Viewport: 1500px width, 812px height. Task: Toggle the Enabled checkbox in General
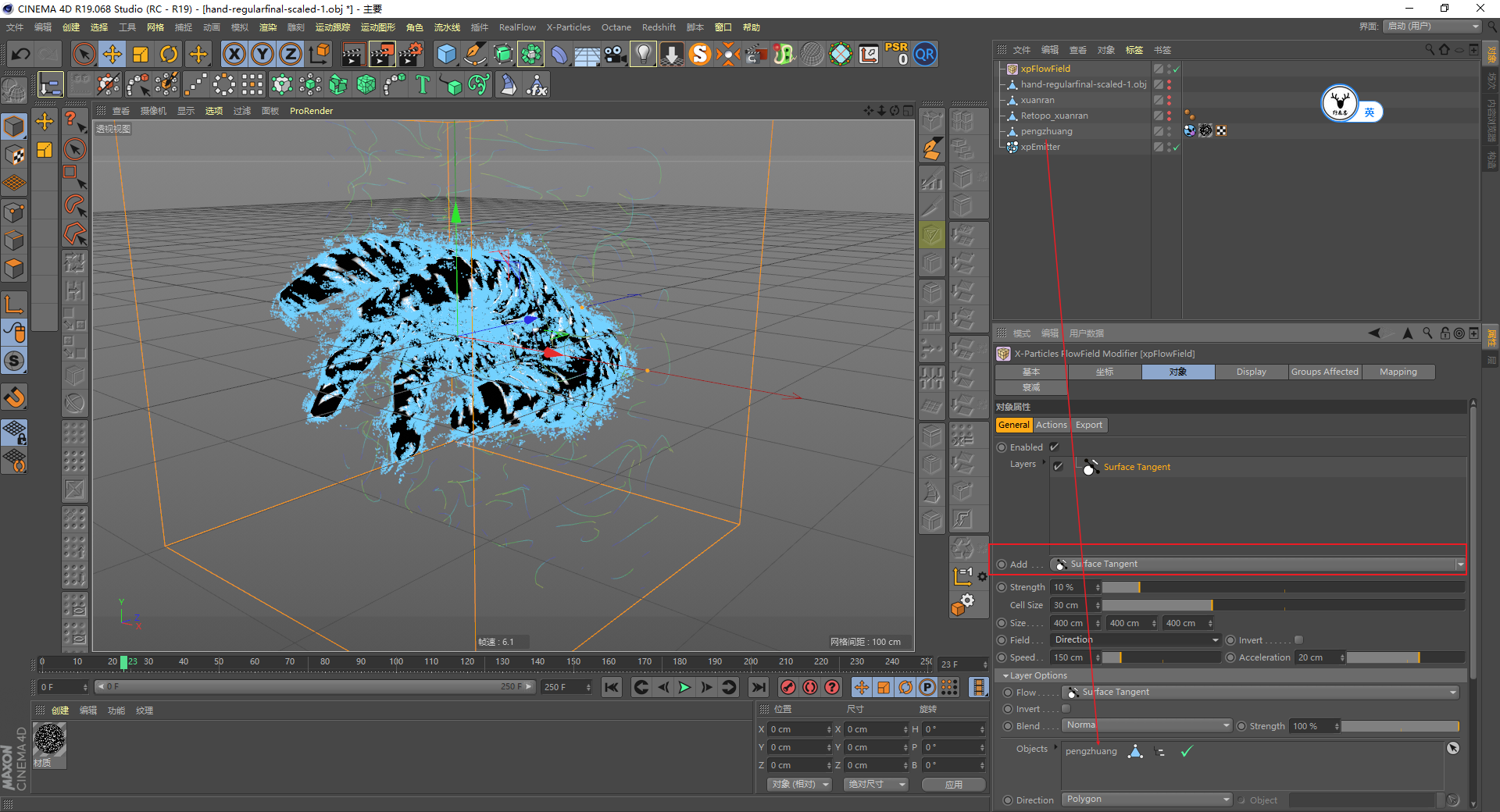1054,447
